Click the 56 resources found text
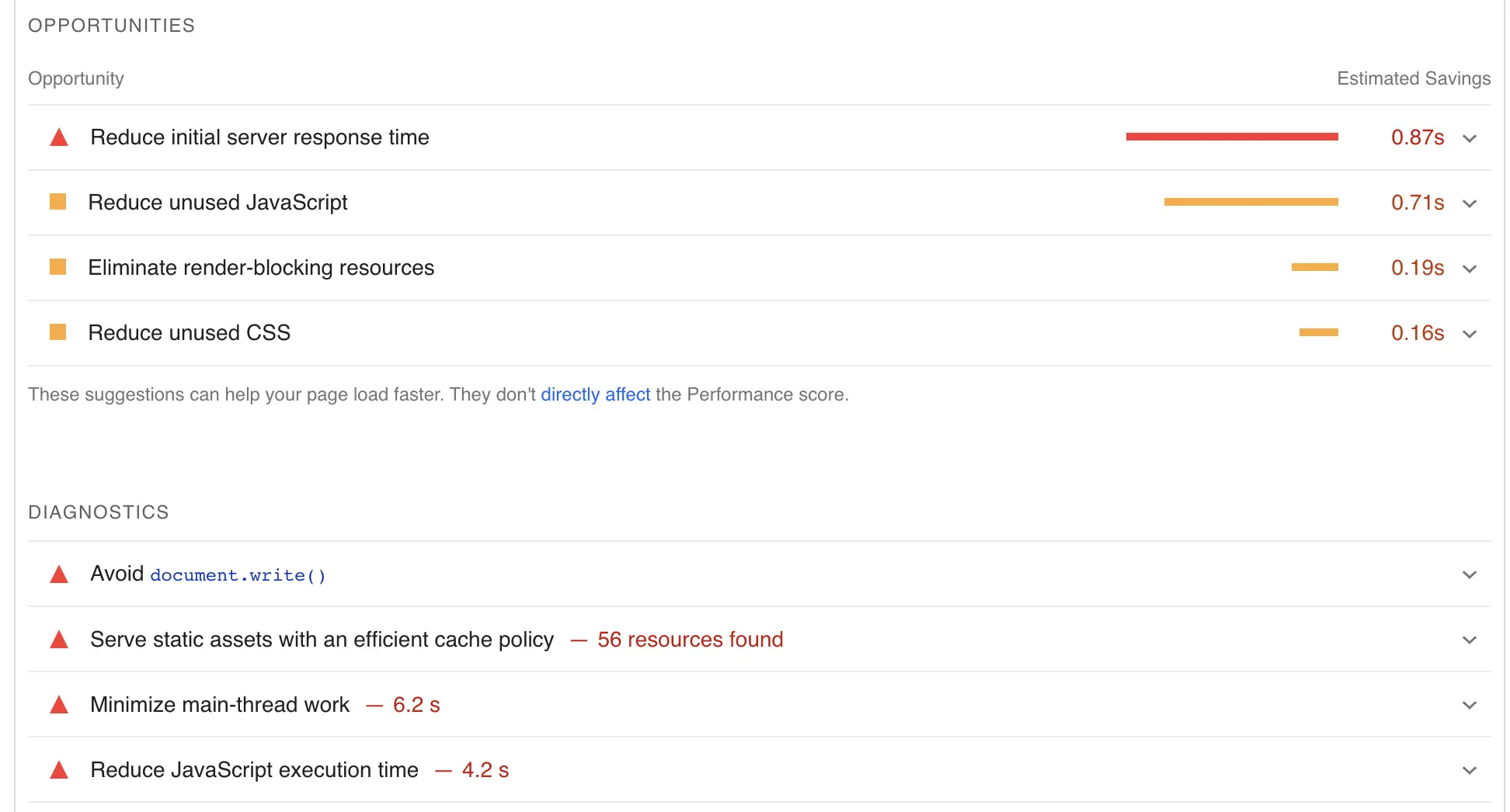 [689, 639]
